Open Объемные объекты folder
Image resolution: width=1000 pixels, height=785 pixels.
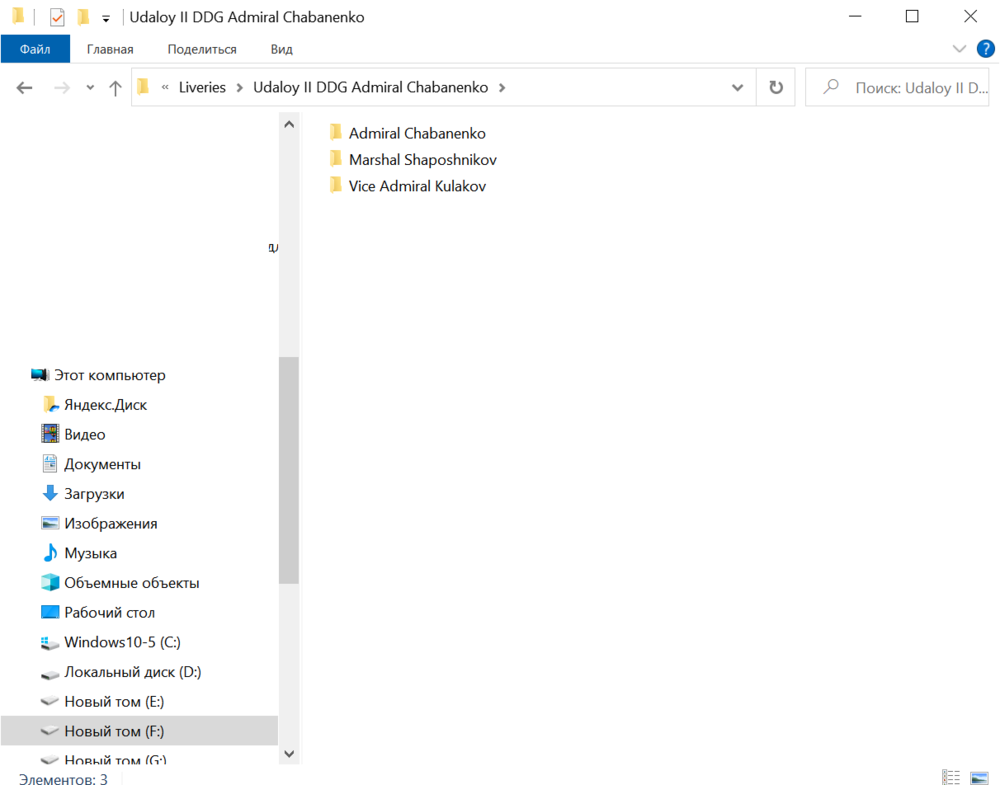(120, 583)
